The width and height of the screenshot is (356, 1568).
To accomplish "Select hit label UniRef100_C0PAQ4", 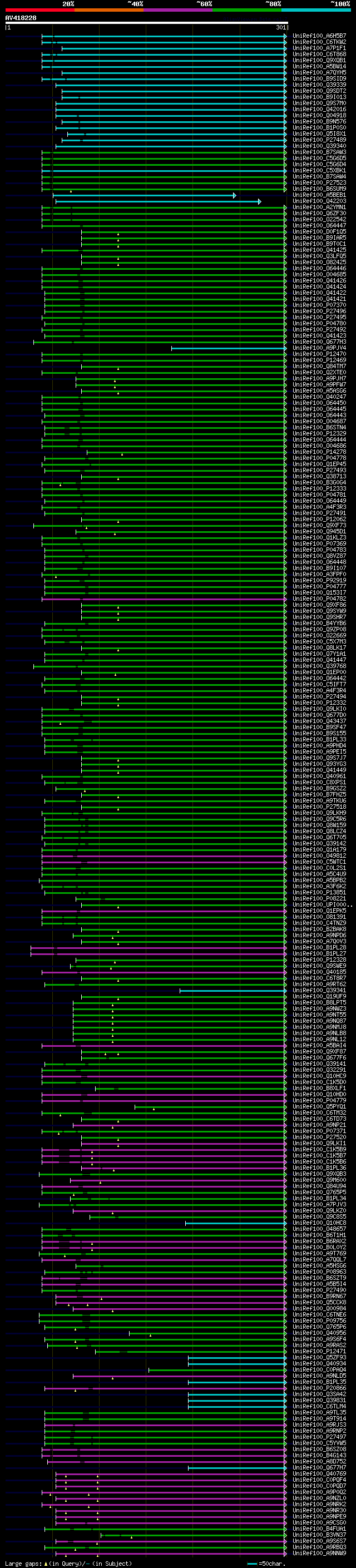I will pyautogui.click(x=319, y=1369).
